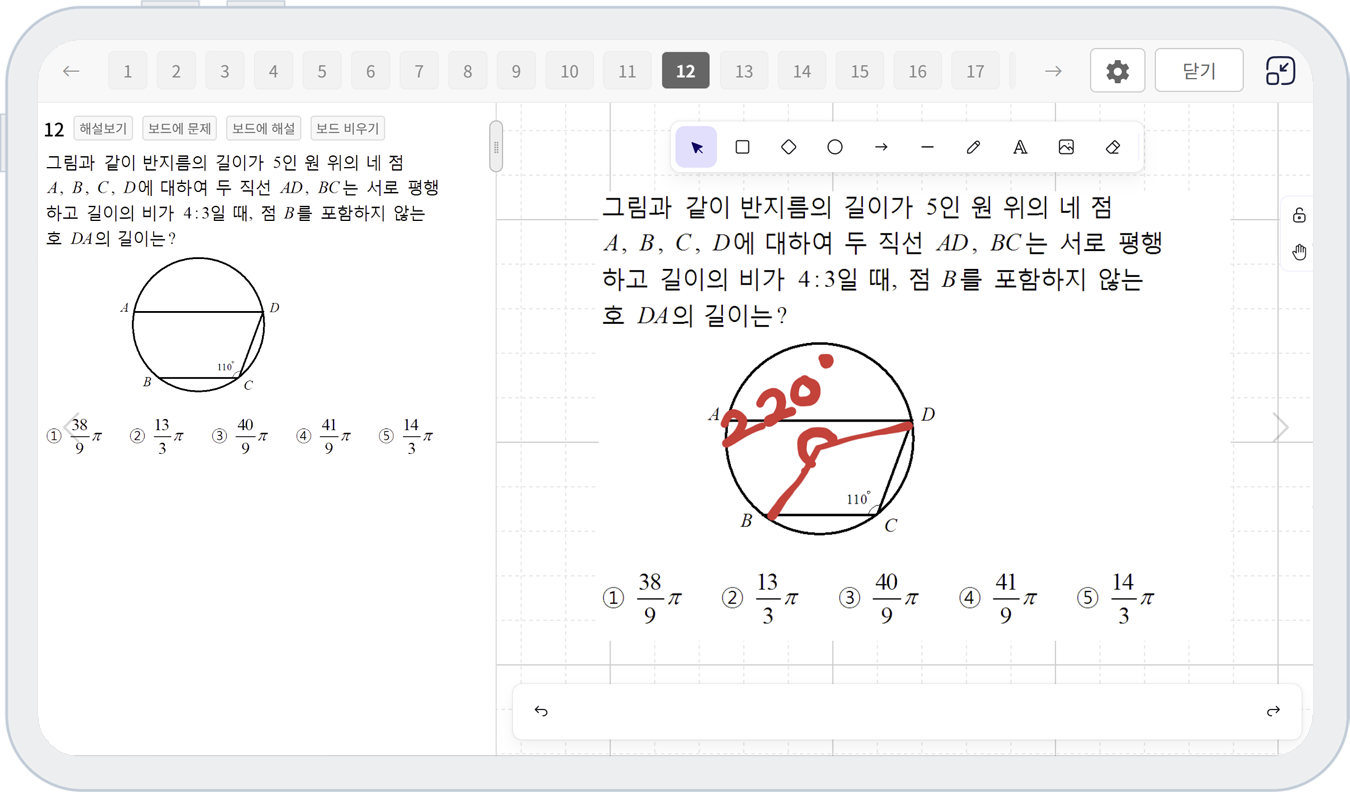
Task: Select the arrow selection tool
Action: point(696,148)
